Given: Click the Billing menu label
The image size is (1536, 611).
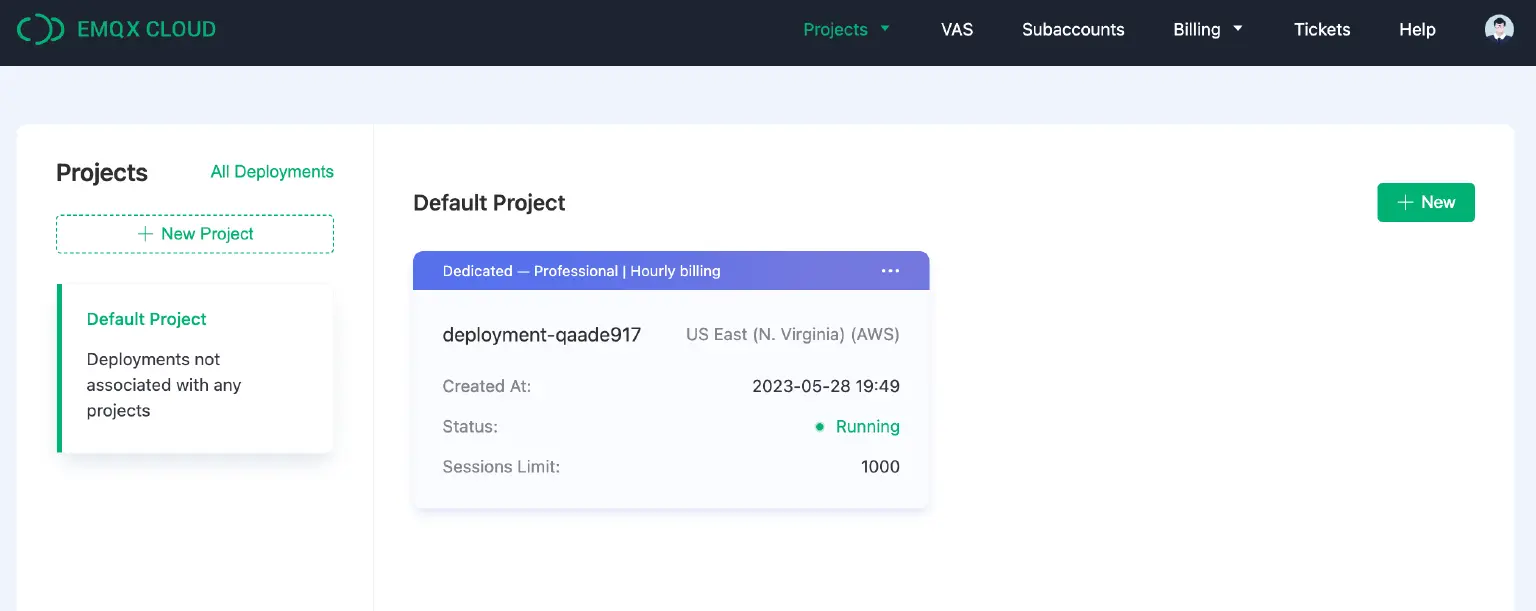Looking at the screenshot, I should point(1196,29).
